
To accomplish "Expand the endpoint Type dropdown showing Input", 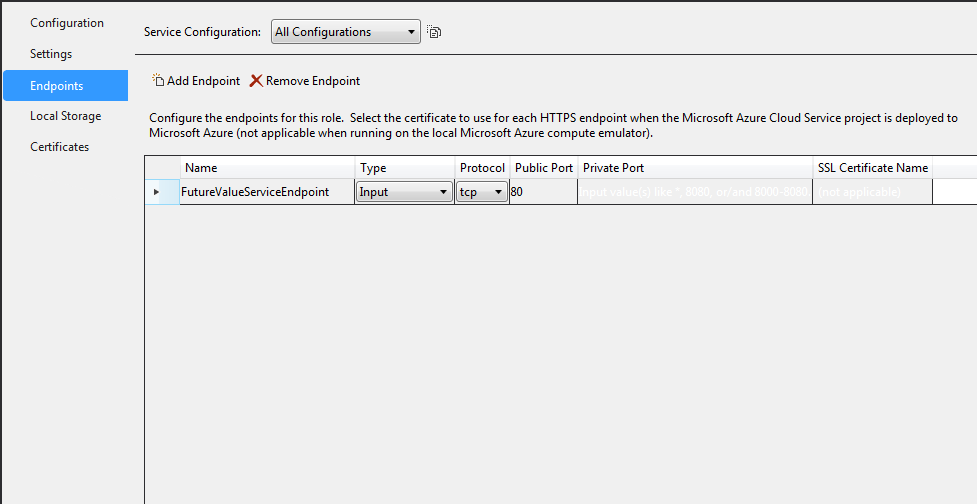I will tap(404, 192).
